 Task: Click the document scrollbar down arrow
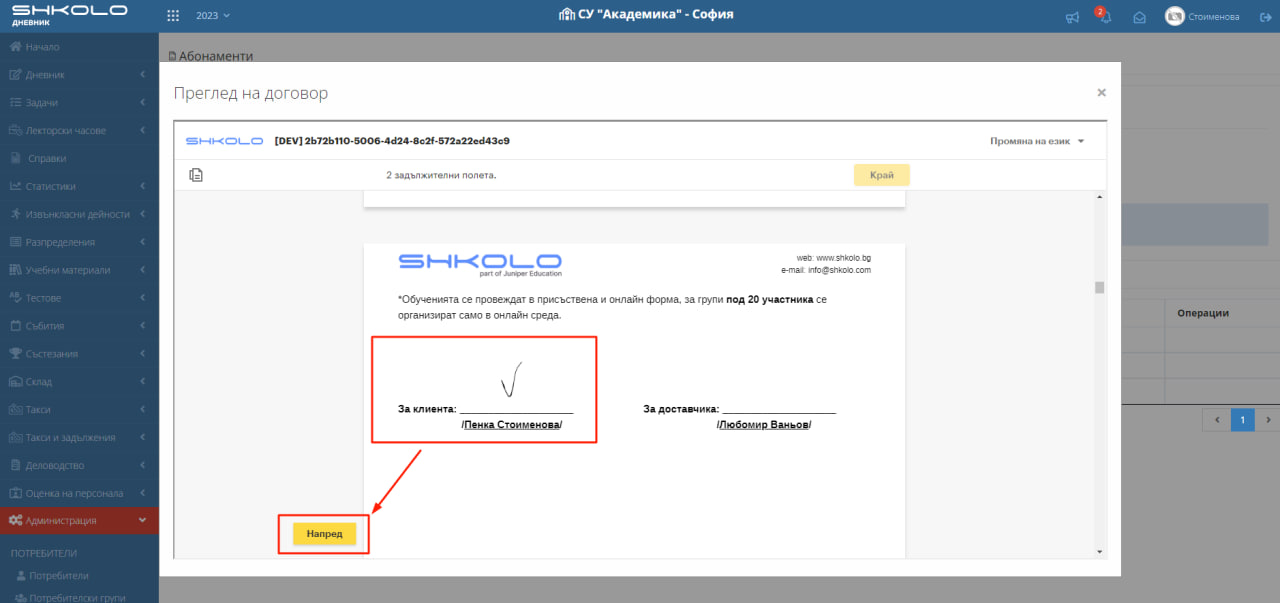point(1100,551)
